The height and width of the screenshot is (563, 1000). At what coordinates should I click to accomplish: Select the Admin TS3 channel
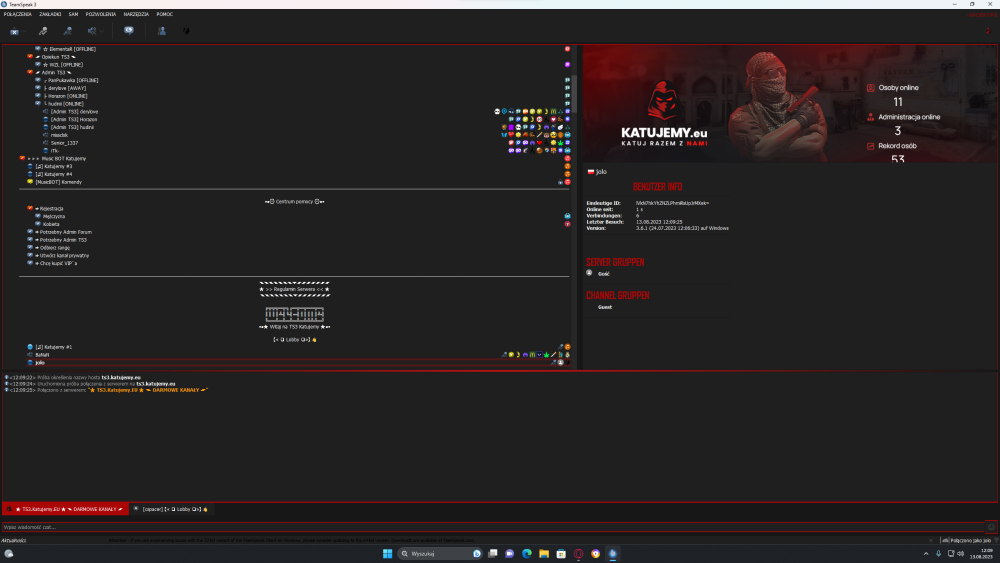pyautogui.click(x=54, y=73)
